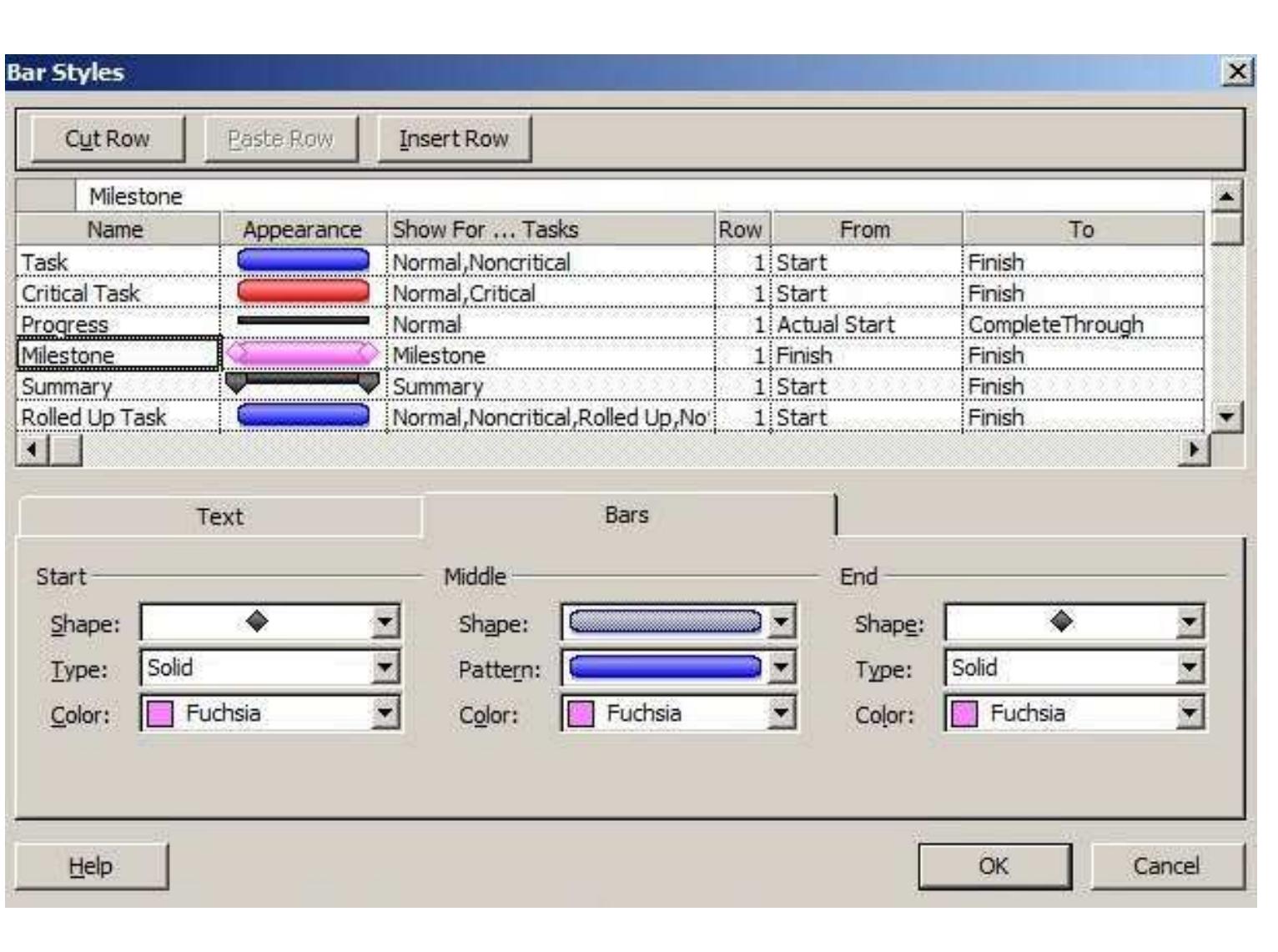Select the Rolled Up Task bar preview
The height and width of the screenshot is (952, 1278).
click(x=303, y=416)
